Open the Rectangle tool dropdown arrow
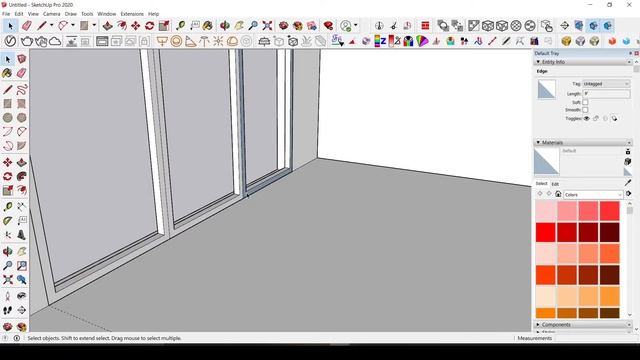 (94, 25)
